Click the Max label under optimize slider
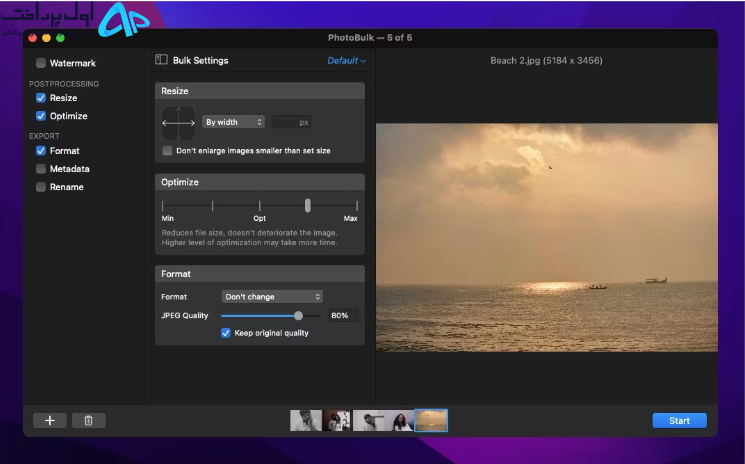Viewport: 745px width, 464px height. coord(350,218)
